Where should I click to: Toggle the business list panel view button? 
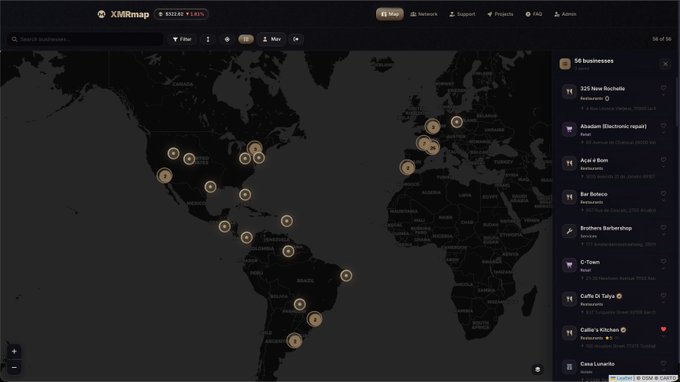[x=246, y=39]
